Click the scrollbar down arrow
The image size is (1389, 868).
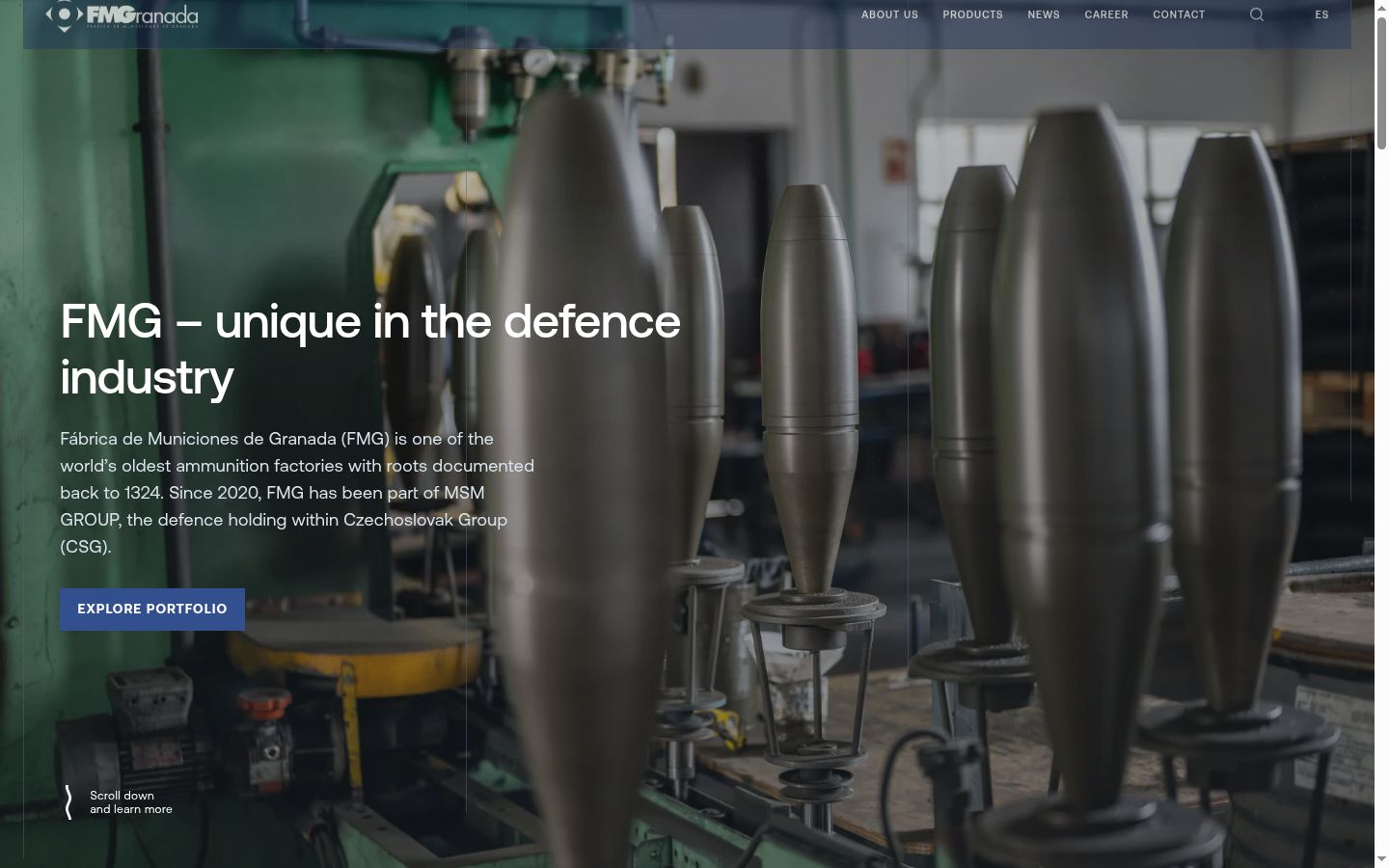point(1381,859)
